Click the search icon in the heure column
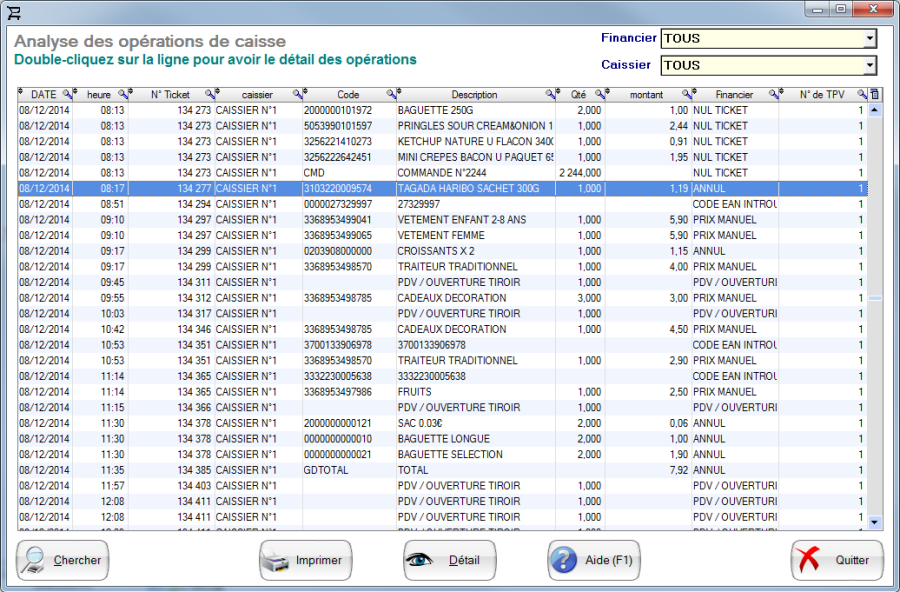This screenshot has width=900, height=592. click(x=120, y=93)
